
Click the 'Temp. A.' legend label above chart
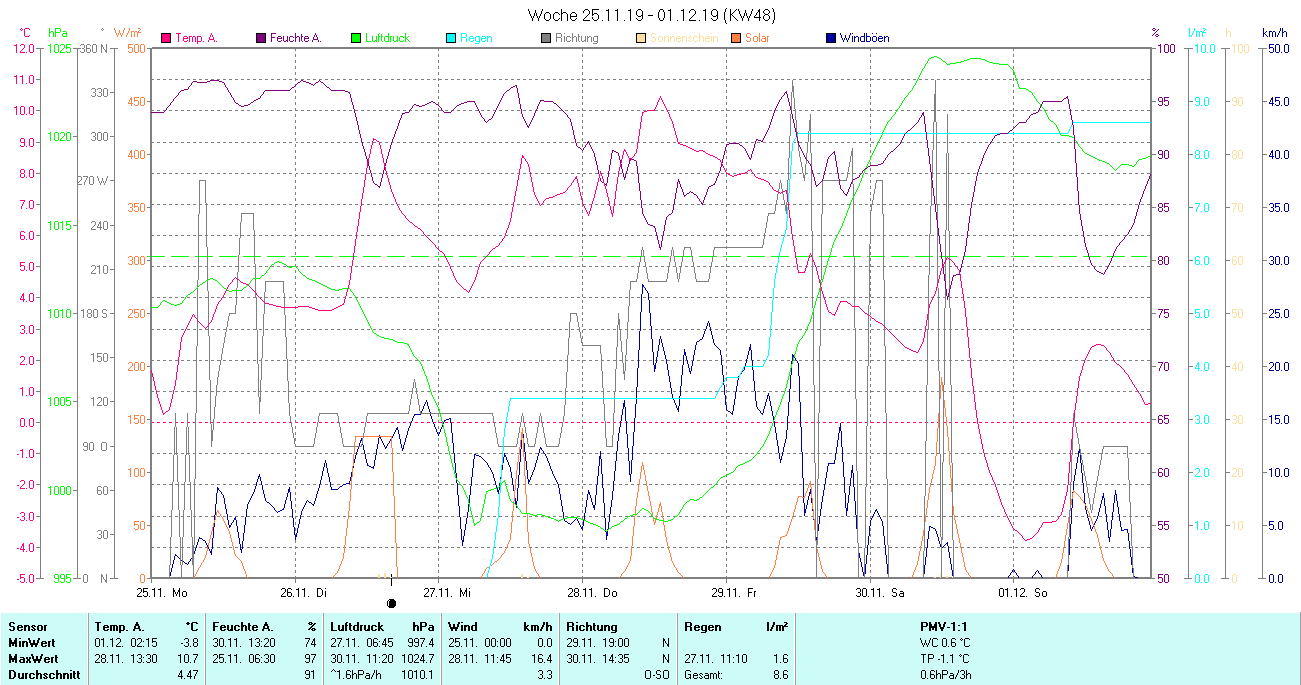pyautogui.click(x=197, y=38)
